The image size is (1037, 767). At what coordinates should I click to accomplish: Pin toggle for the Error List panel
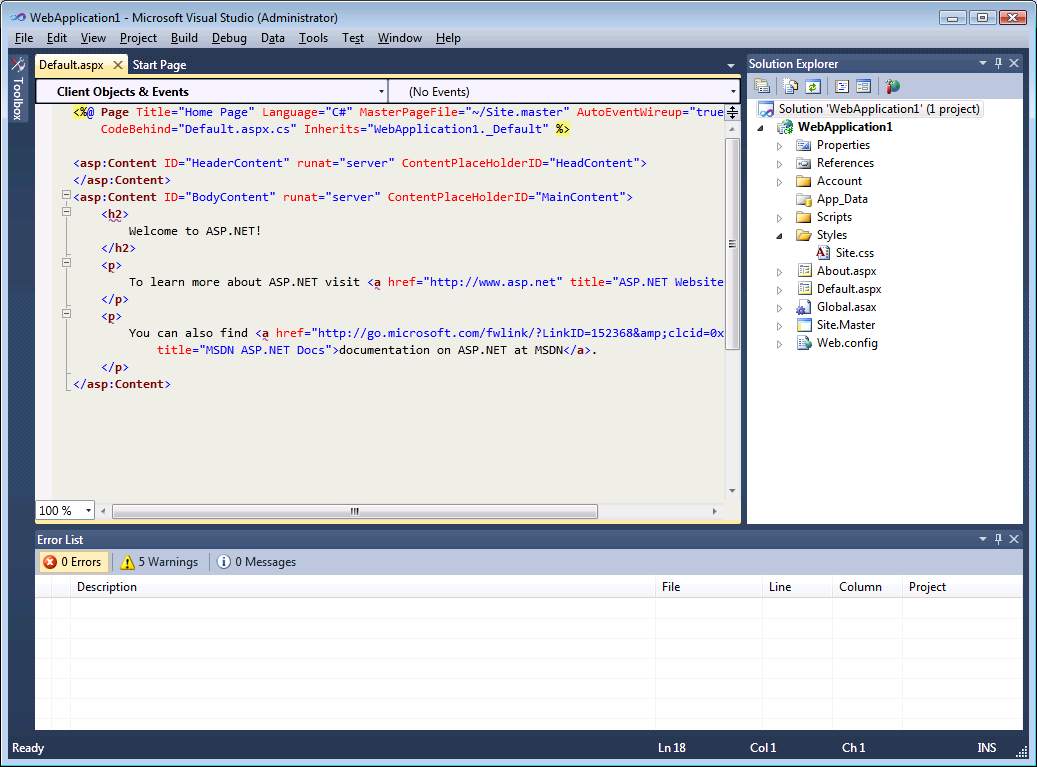(997, 539)
